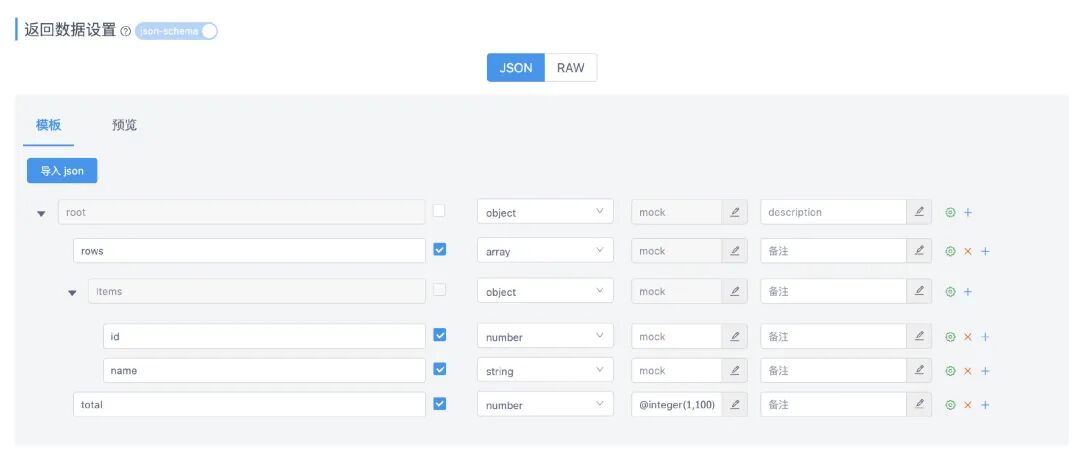This screenshot has height=470, width=1080.
Task: Open type dropdown for rows showing array
Action: point(545,251)
